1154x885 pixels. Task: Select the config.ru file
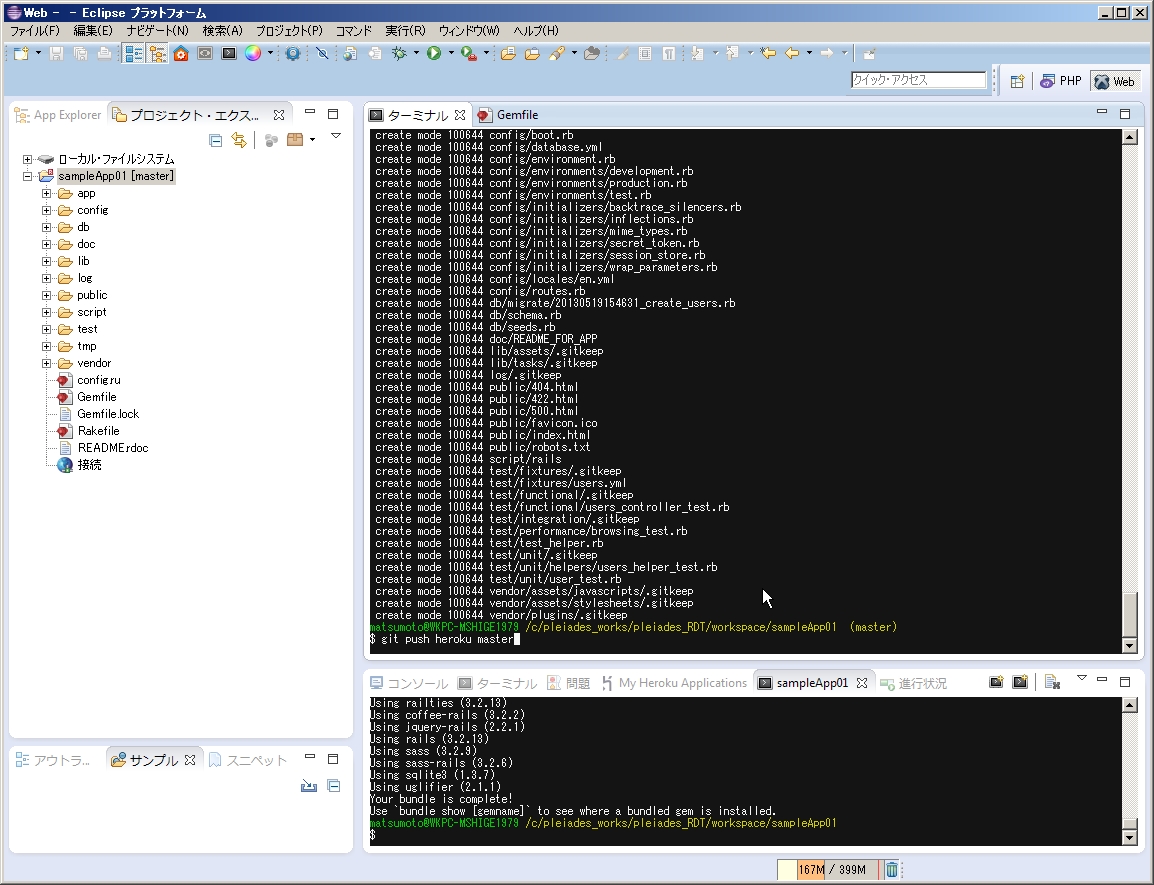coord(99,380)
